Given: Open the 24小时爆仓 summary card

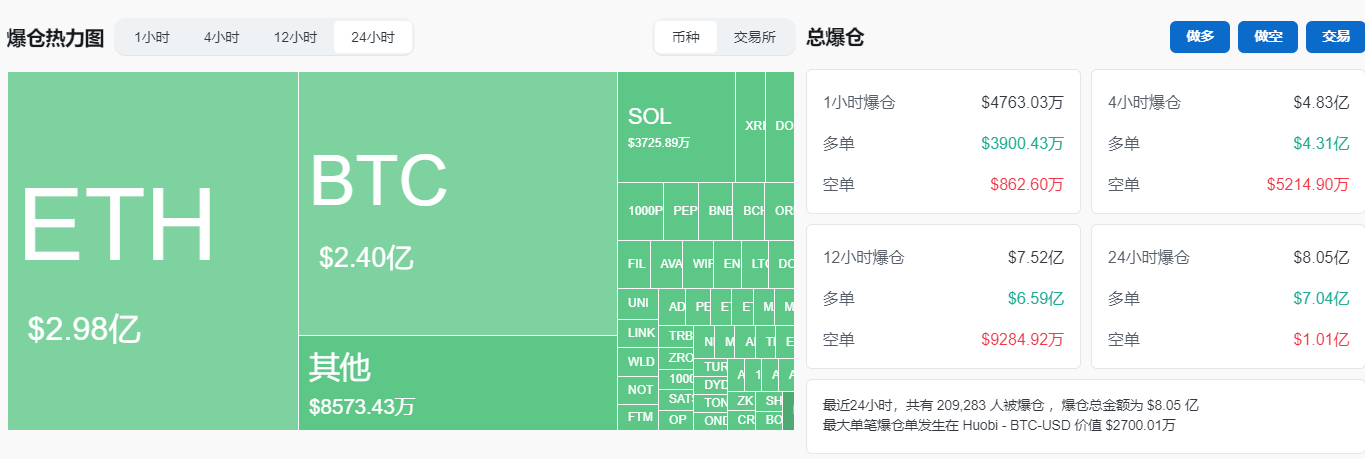Looking at the screenshot, I should pyautogui.click(x=1227, y=297).
